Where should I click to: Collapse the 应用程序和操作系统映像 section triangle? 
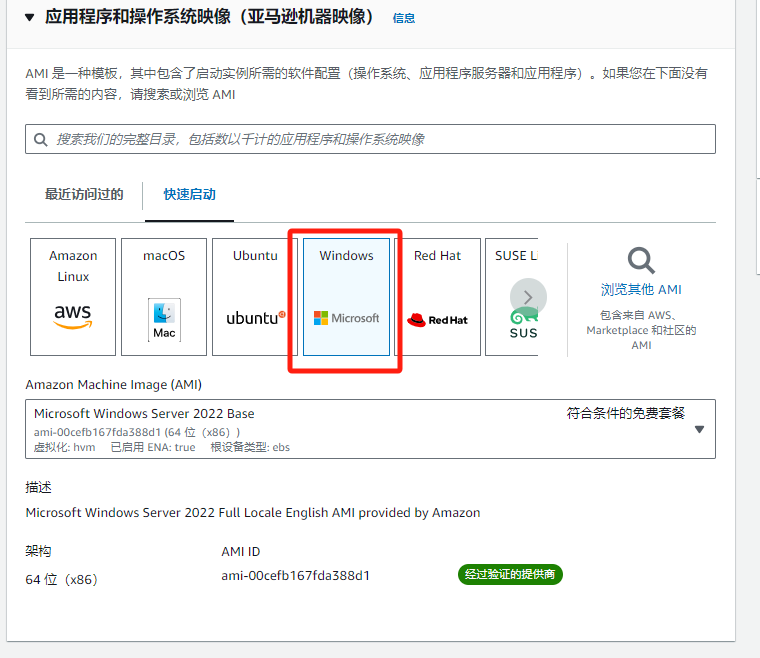click(x=28, y=17)
